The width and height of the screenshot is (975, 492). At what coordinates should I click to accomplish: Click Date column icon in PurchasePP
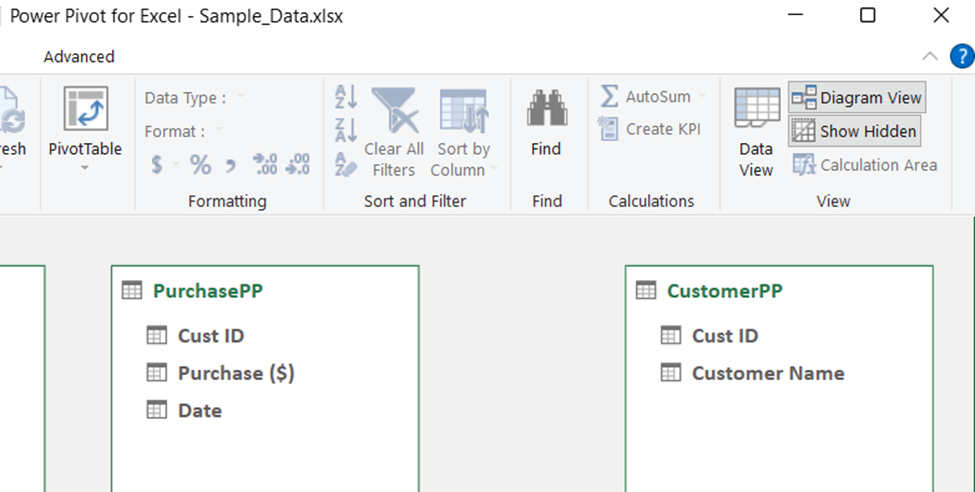point(157,410)
